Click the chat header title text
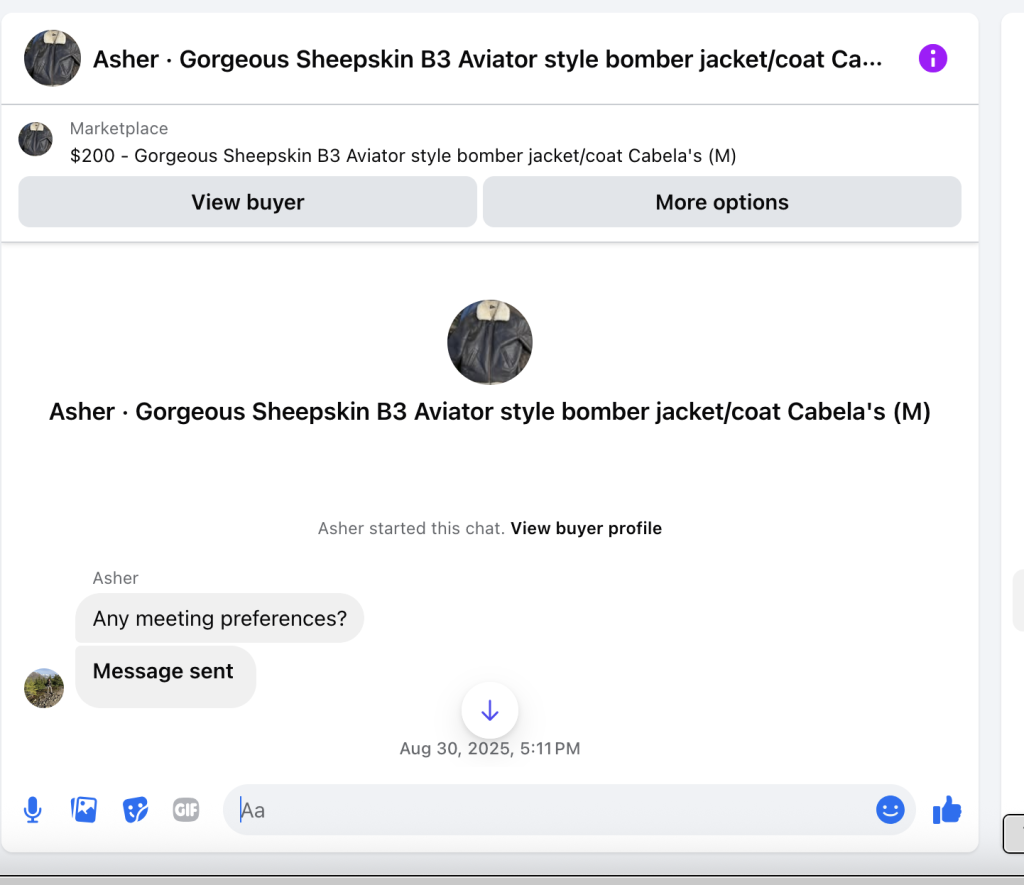The image size is (1024, 885). [x=487, y=59]
